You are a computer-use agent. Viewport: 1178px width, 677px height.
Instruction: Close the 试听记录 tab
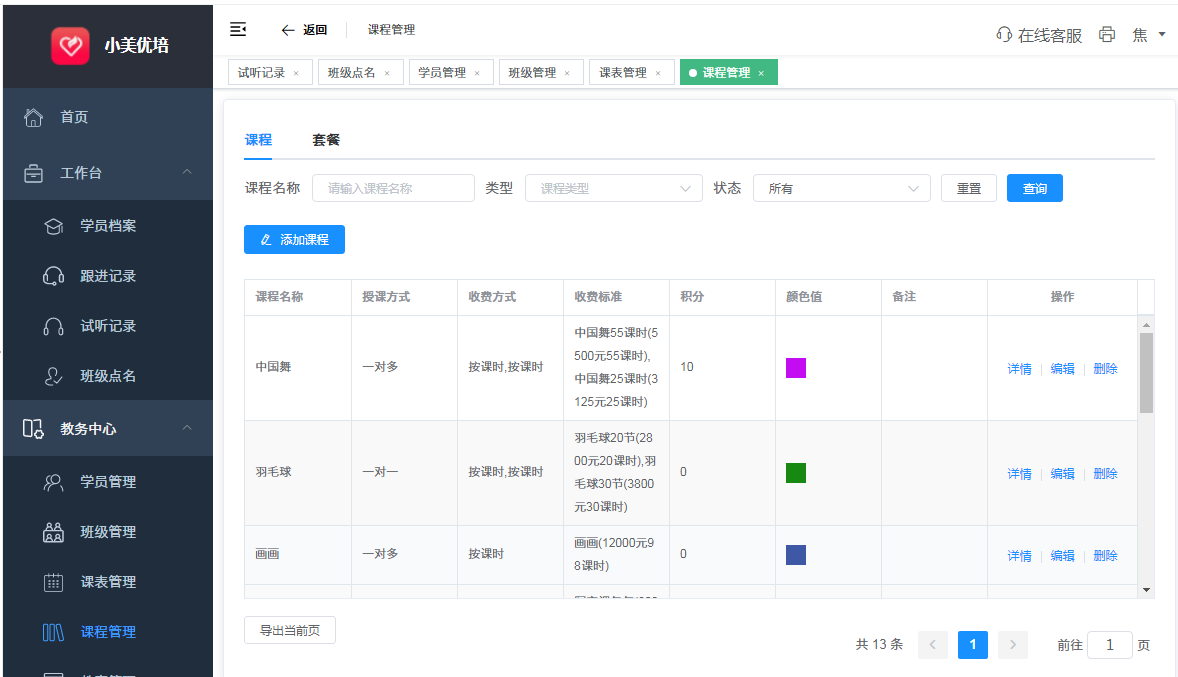(296, 73)
